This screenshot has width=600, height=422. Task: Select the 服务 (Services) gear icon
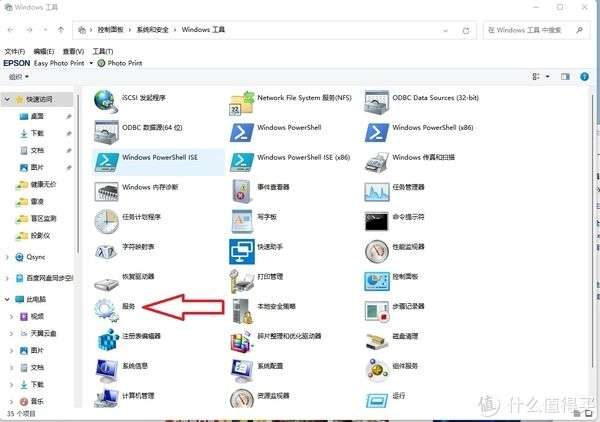tap(105, 311)
